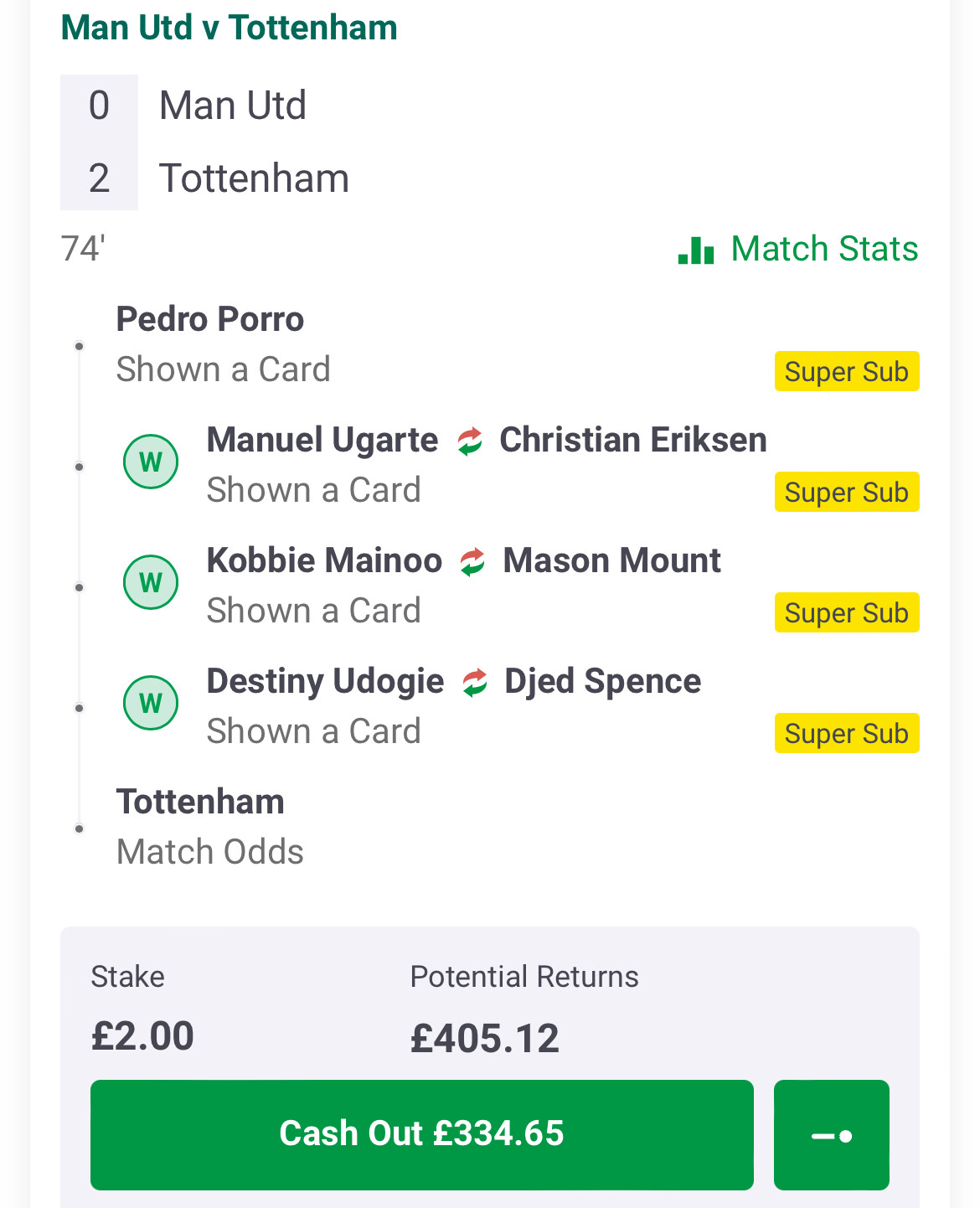Open Match Stats bar chart icon
Image resolution: width=980 pixels, height=1208 pixels.
pos(695,250)
